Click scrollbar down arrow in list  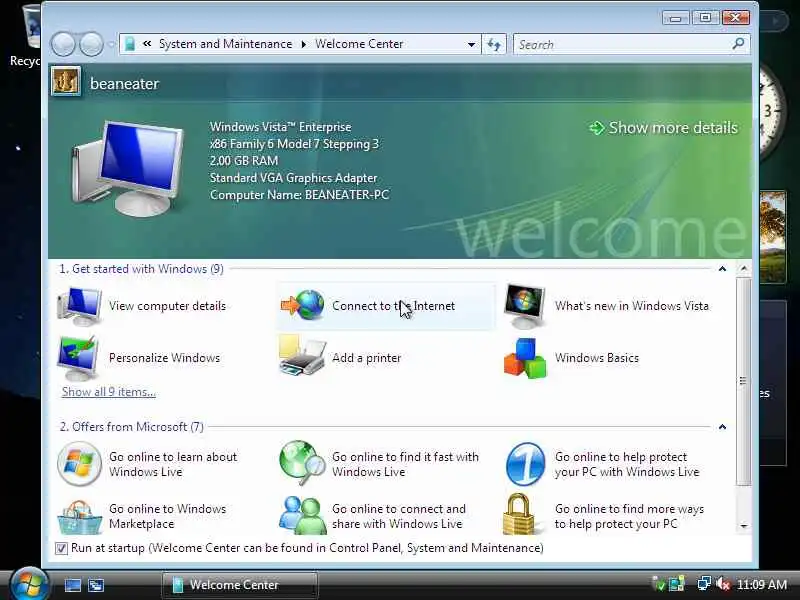pos(744,526)
